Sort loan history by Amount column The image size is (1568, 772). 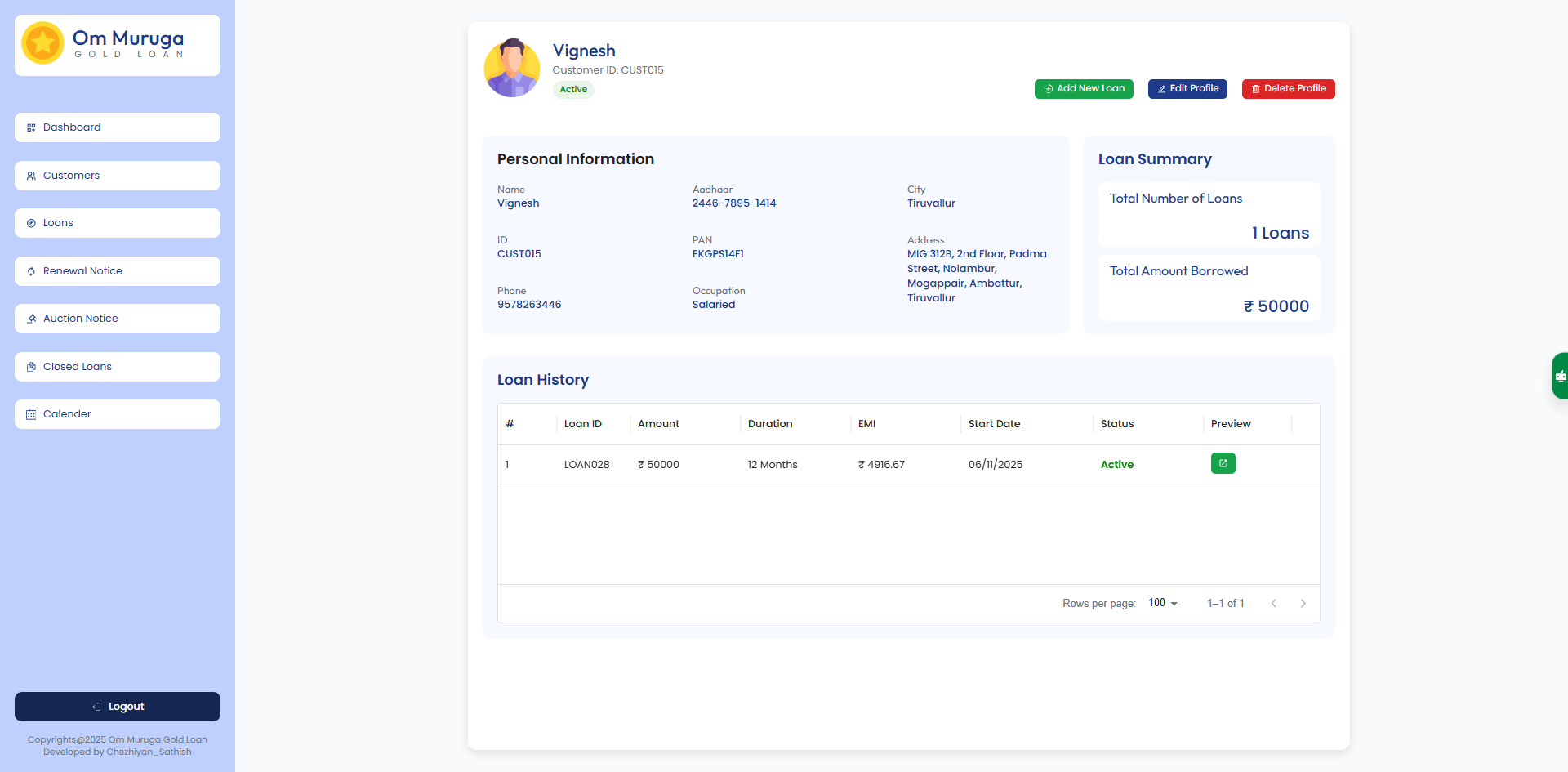(x=658, y=424)
